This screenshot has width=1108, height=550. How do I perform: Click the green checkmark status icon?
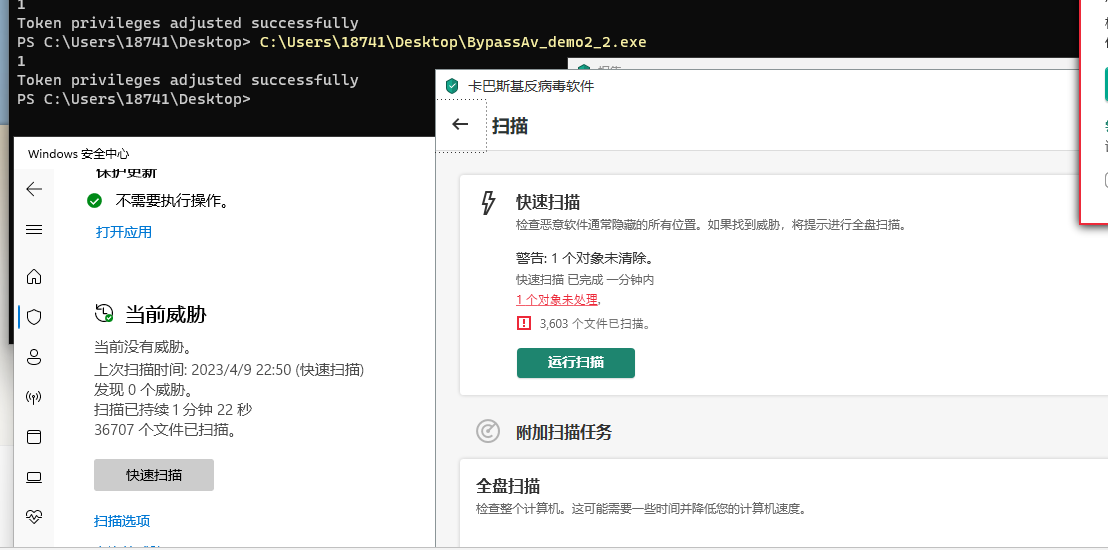pos(95,201)
